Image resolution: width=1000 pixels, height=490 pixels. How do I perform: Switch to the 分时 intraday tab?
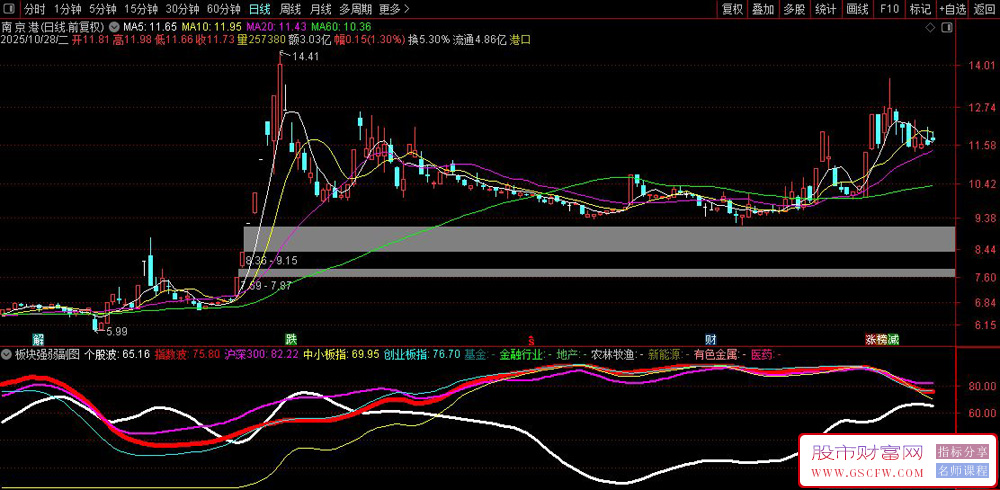tap(35, 9)
